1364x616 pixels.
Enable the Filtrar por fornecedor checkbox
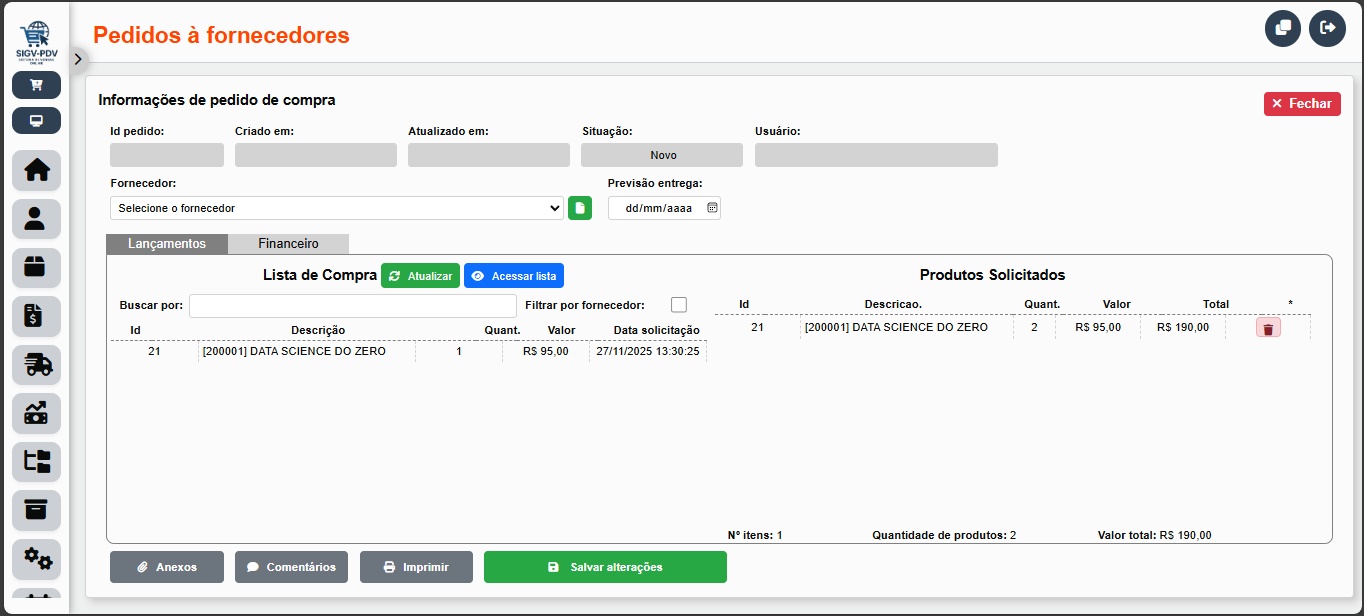pyautogui.click(x=679, y=305)
